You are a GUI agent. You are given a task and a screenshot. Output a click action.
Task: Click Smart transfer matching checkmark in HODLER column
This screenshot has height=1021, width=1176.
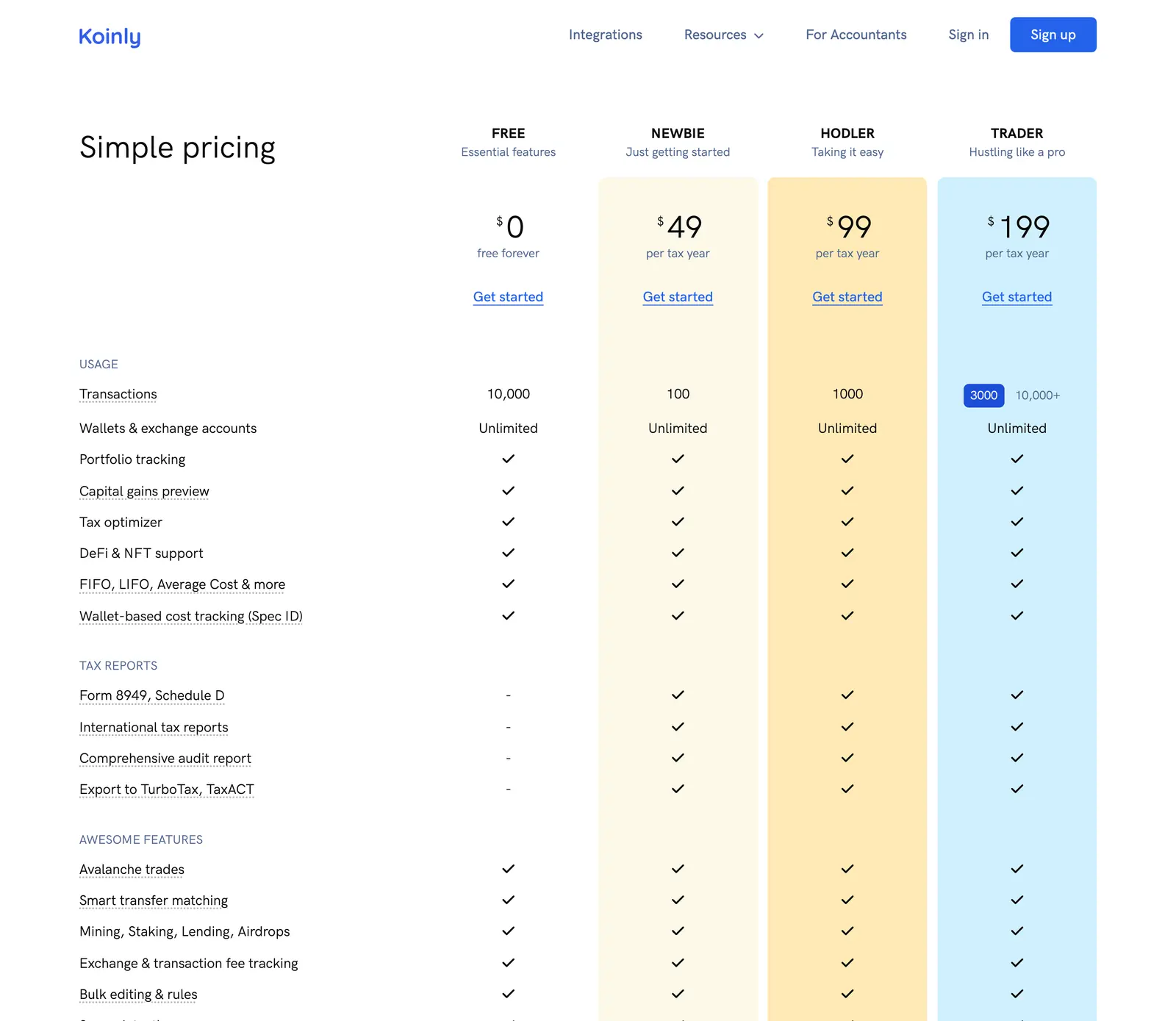(847, 900)
